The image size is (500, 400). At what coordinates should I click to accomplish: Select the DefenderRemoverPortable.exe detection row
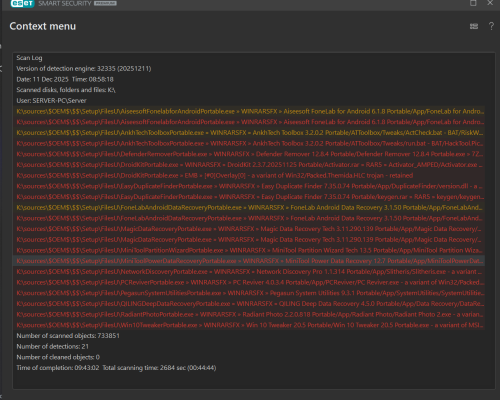pyautogui.click(x=250, y=154)
